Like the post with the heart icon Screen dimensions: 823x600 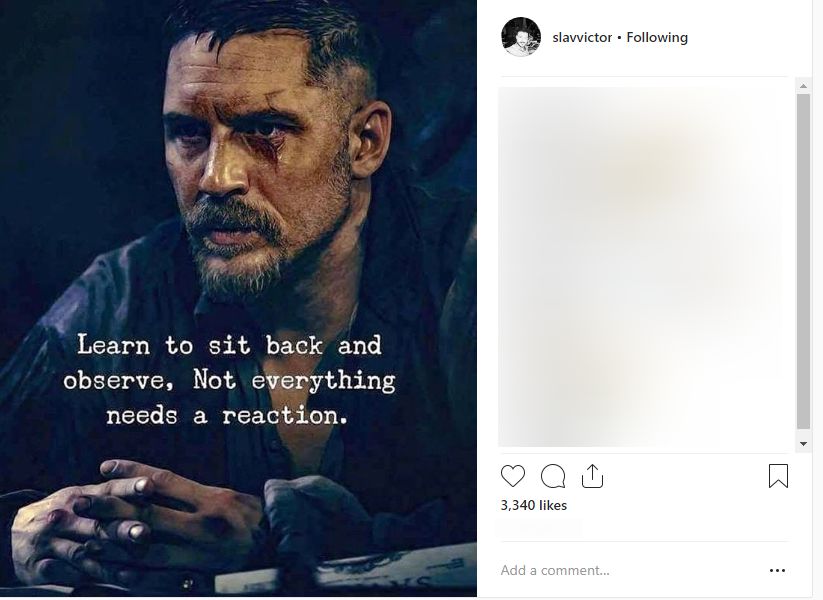[x=512, y=476]
